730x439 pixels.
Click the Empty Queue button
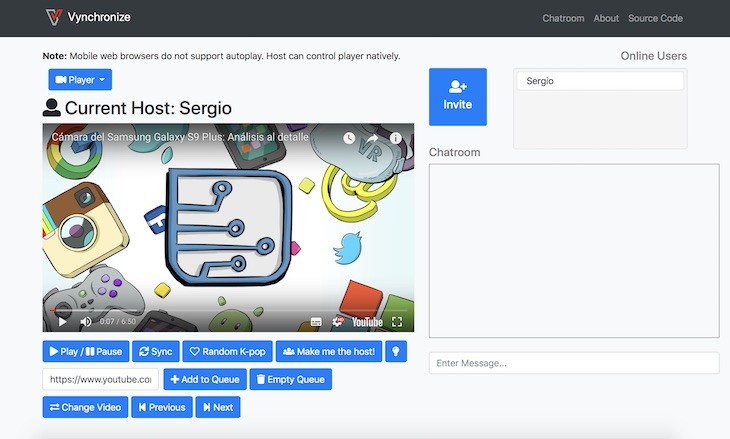291,379
